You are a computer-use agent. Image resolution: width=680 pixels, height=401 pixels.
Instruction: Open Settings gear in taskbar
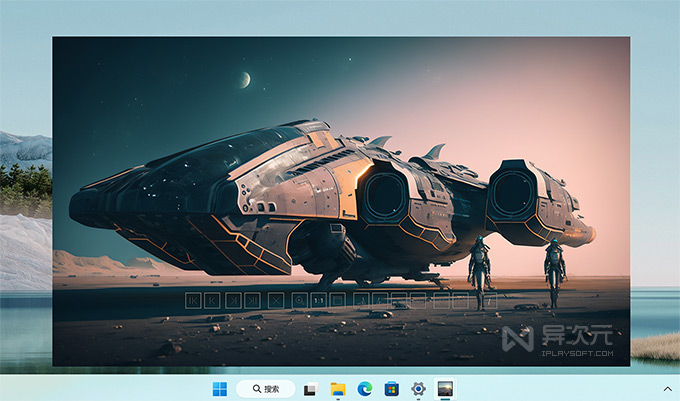tap(419, 389)
